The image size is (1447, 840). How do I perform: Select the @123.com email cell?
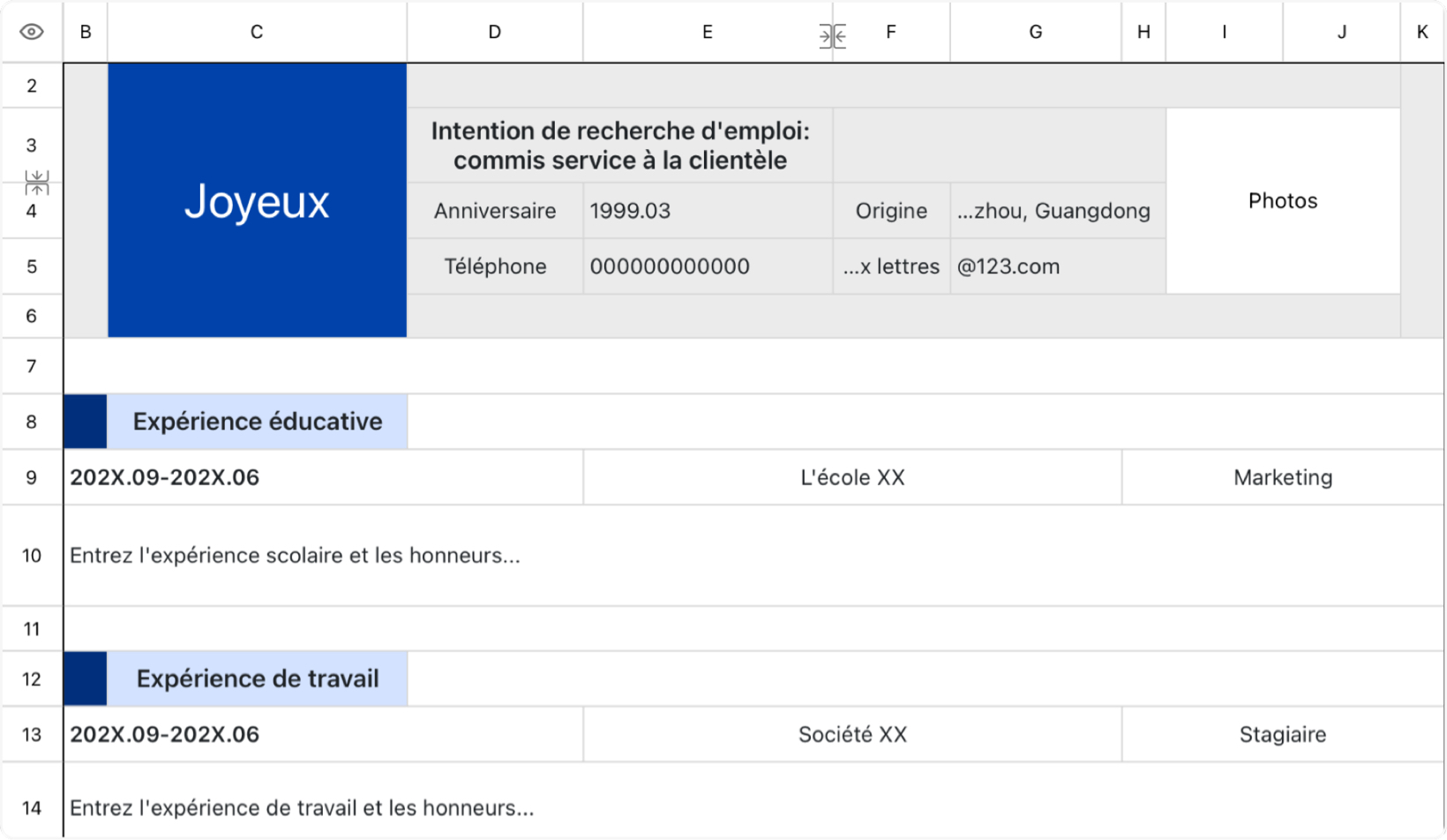(1058, 266)
